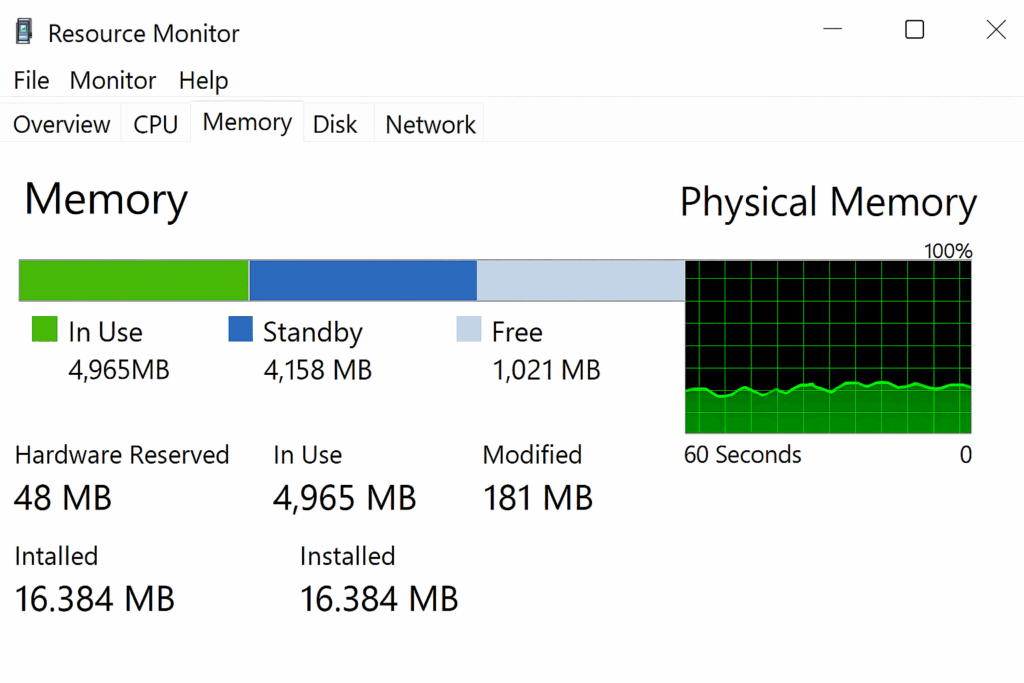Screen dimensions: 1024x683
Task: Click the Hardware Reserved 48 MB value
Action: (x=63, y=497)
